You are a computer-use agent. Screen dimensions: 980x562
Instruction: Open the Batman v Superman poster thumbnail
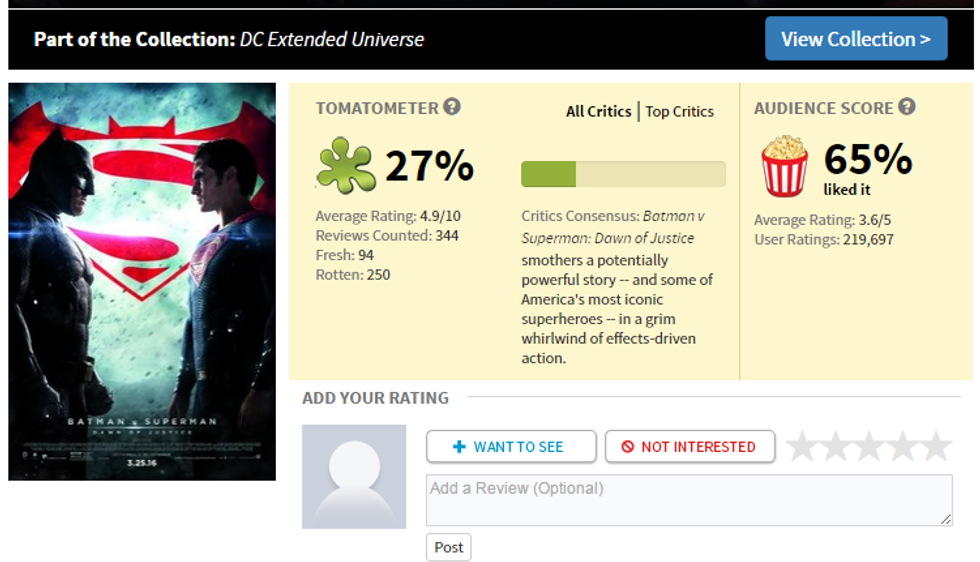click(x=142, y=281)
